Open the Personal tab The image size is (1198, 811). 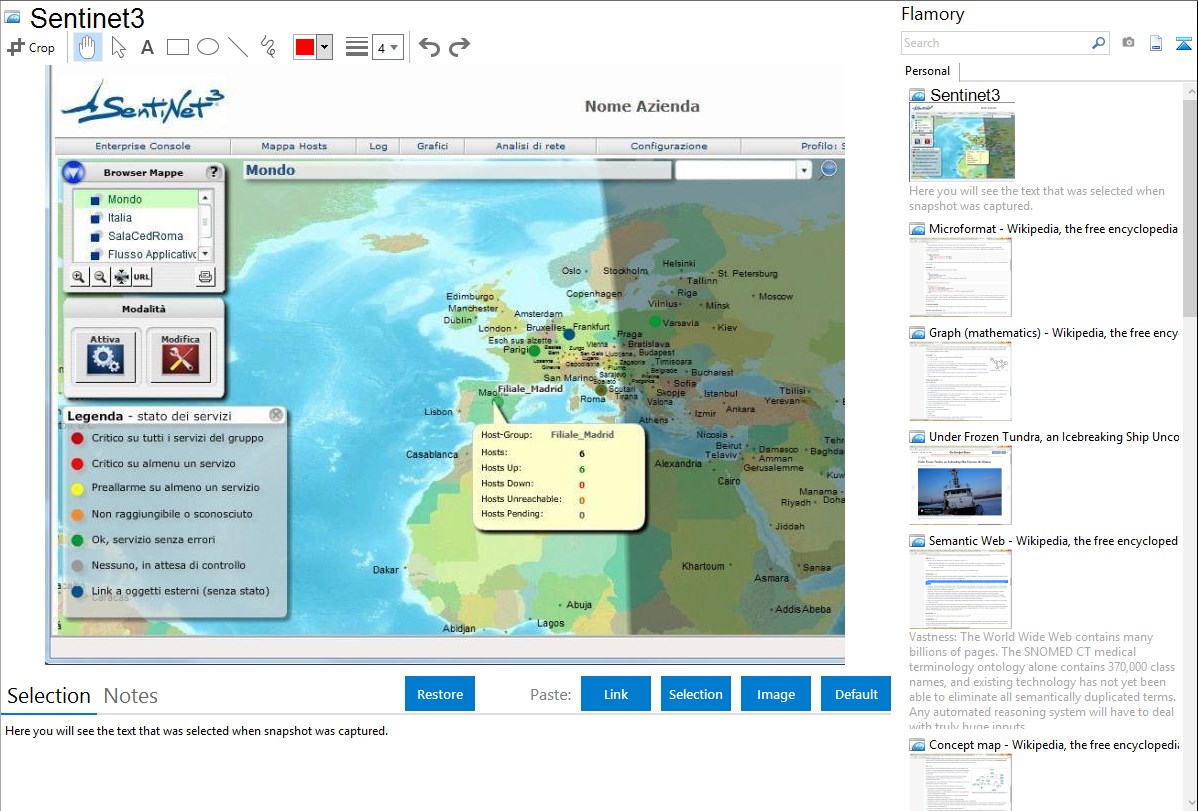tap(927, 71)
